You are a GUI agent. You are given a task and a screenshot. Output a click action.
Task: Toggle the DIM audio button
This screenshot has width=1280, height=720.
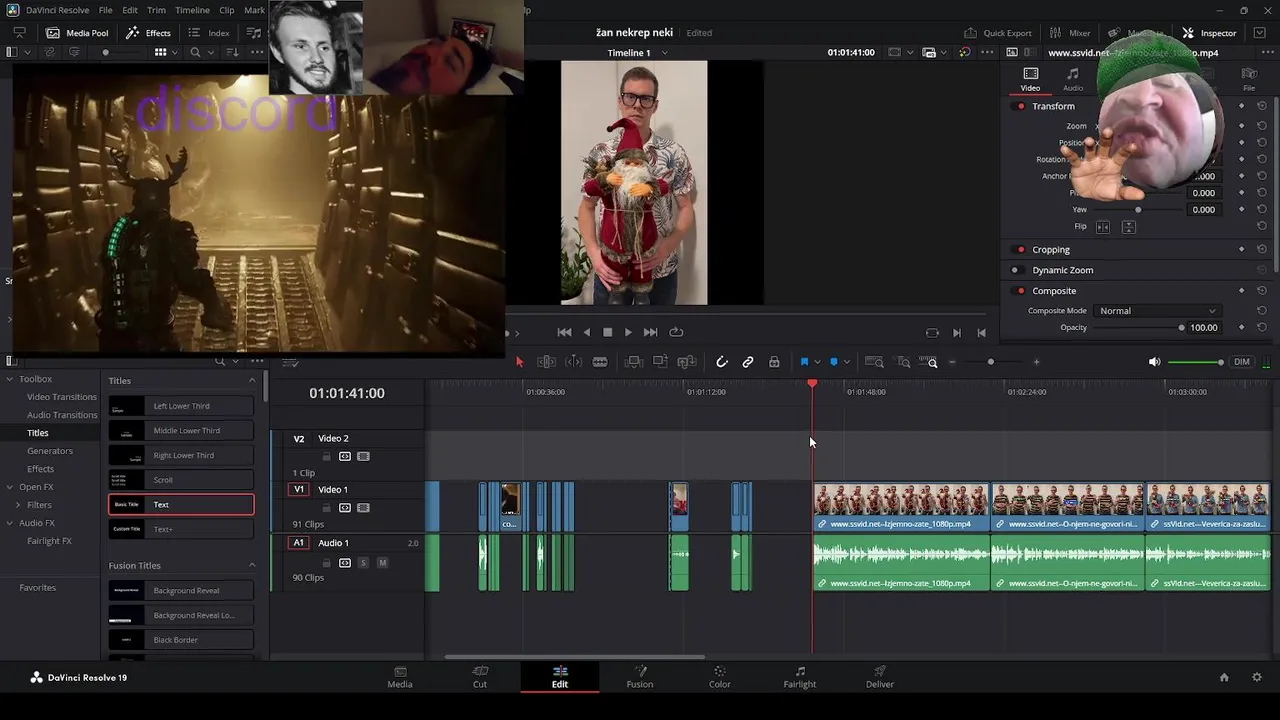click(x=1242, y=362)
